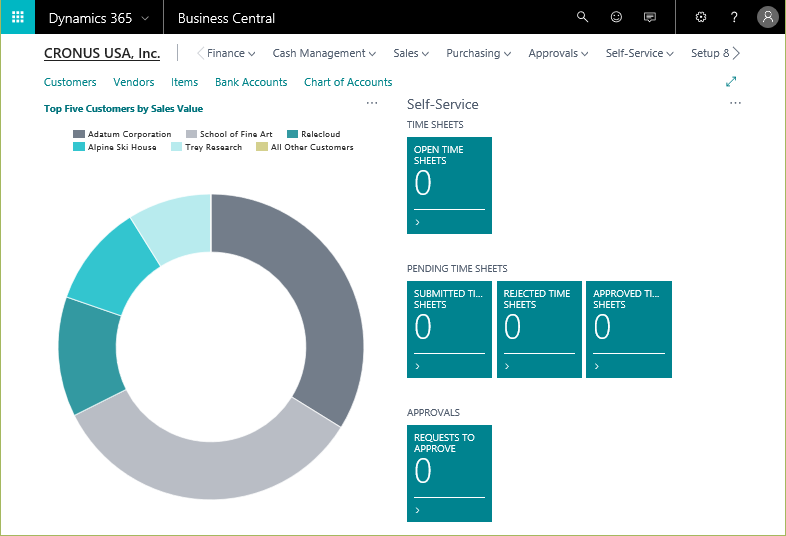Click arrow on Submitted Time Sheets tile
786x536 pixels.
(x=418, y=366)
